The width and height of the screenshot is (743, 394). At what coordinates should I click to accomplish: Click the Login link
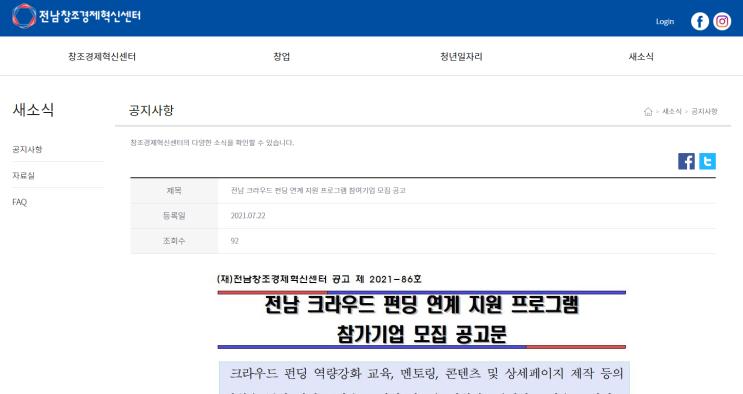tap(665, 21)
